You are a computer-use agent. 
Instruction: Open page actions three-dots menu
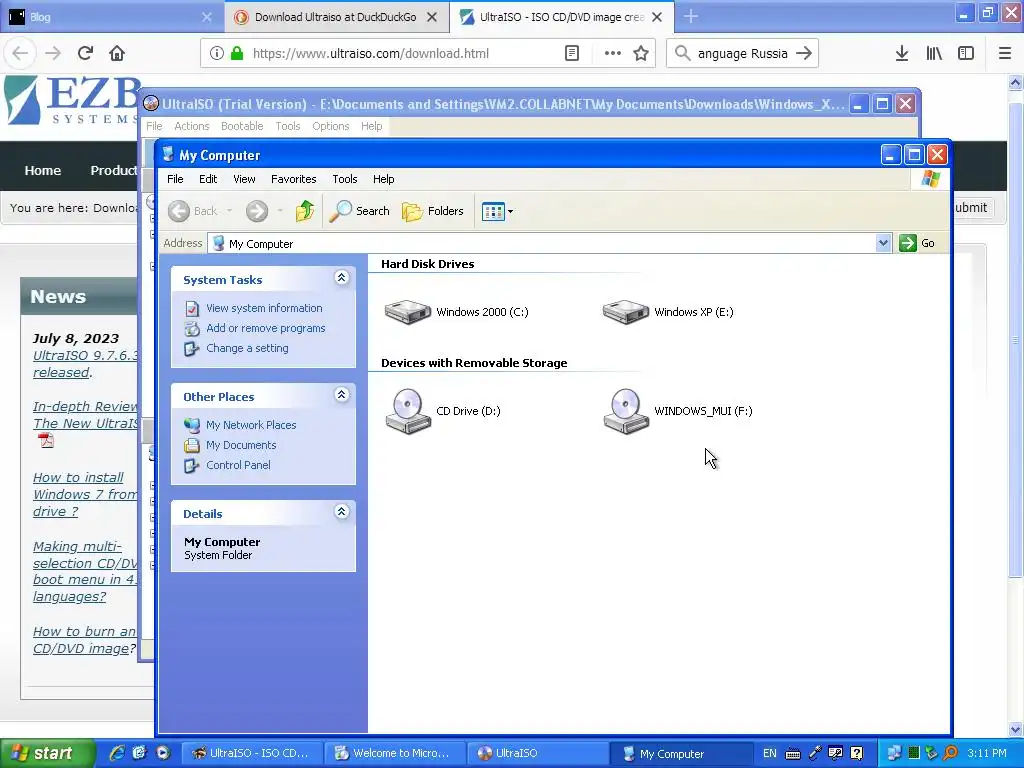click(x=612, y=54)
